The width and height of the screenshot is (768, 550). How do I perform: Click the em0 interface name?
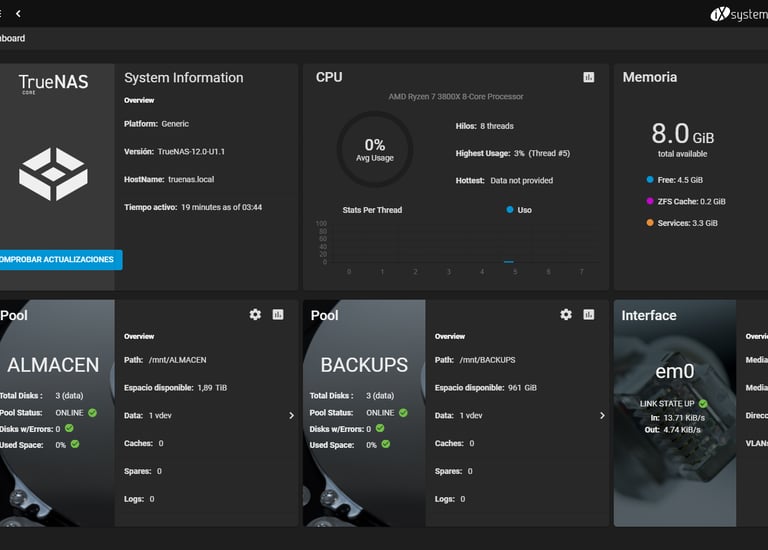coord(674,372)
